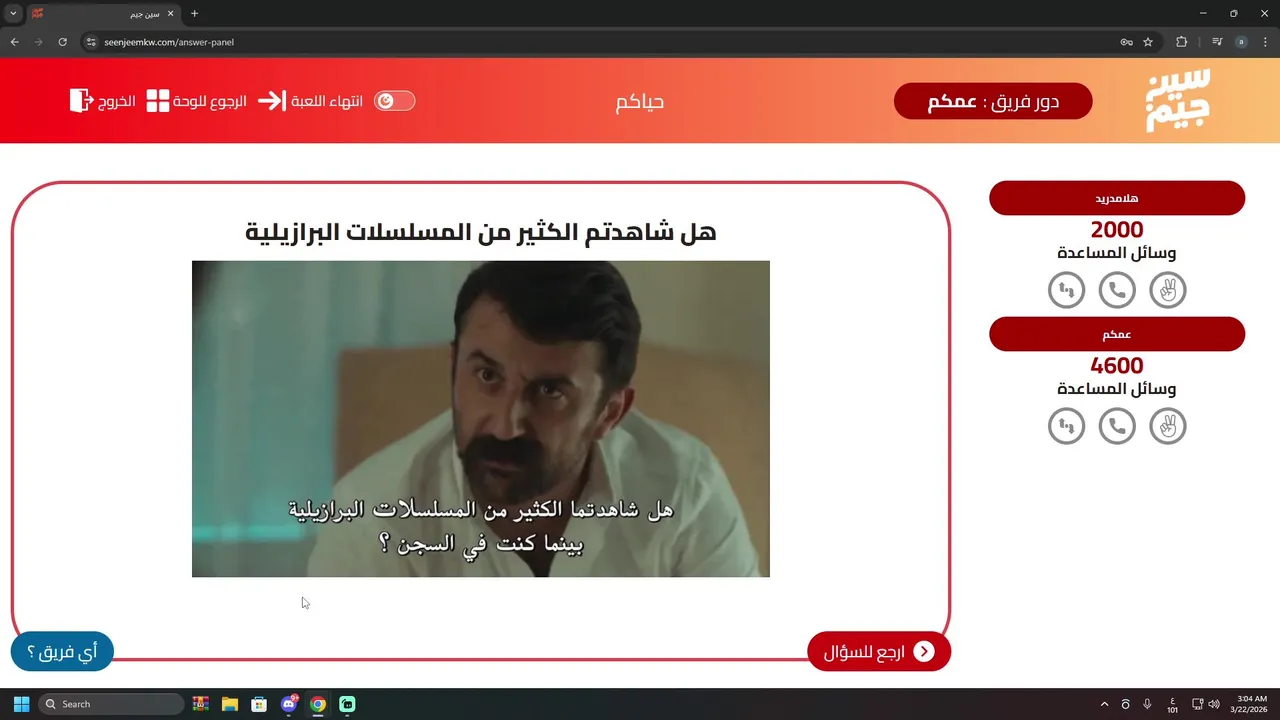The image size is (1280, 720).
Task: View site information icon in address bar
Action: pyautogui.click(x=91, y=42)
